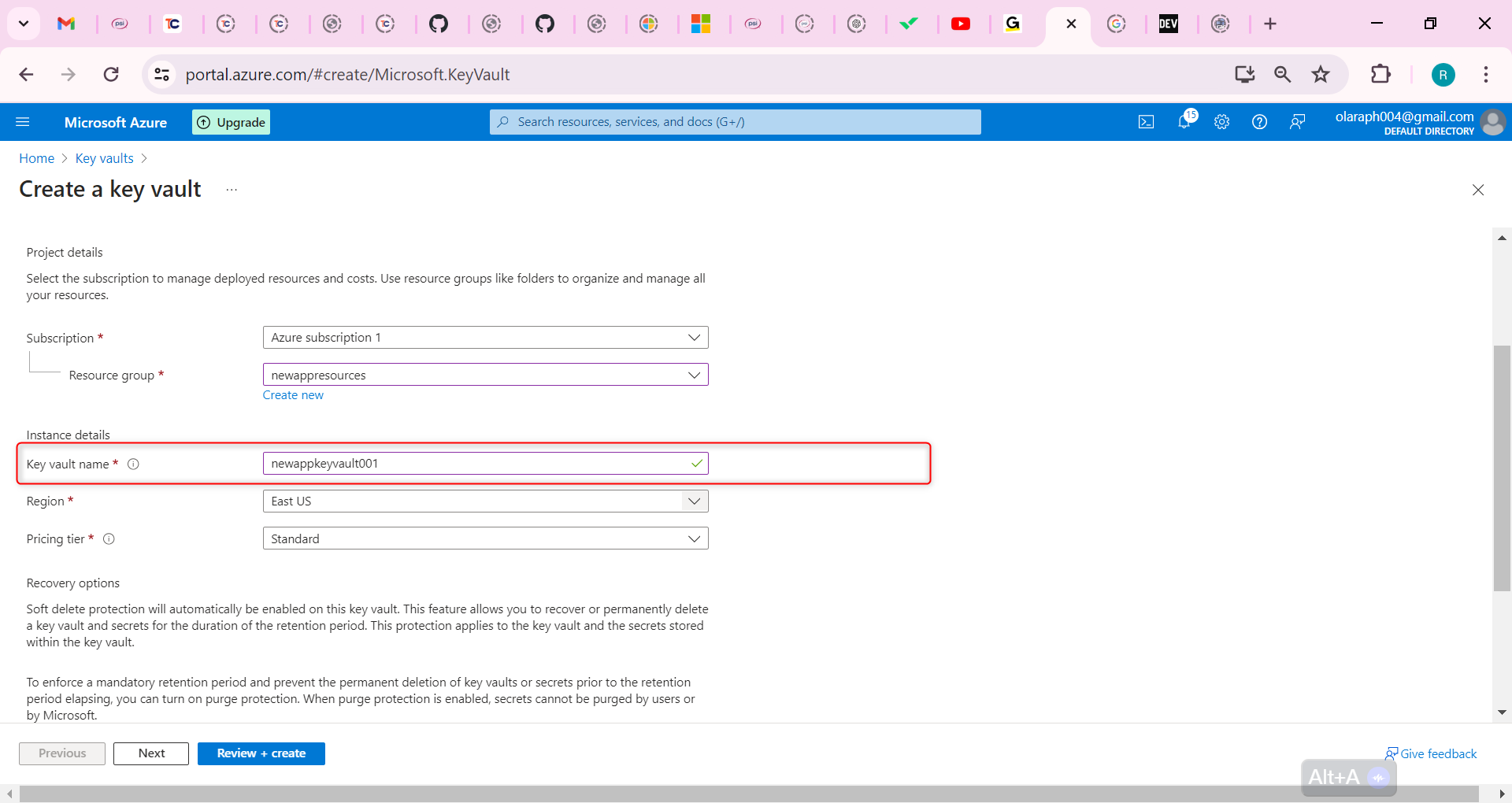This screenshot has width=1512, height=803.
Task: Open Cloud Shell from the Azure header
Action: [x=1147, y=122]
